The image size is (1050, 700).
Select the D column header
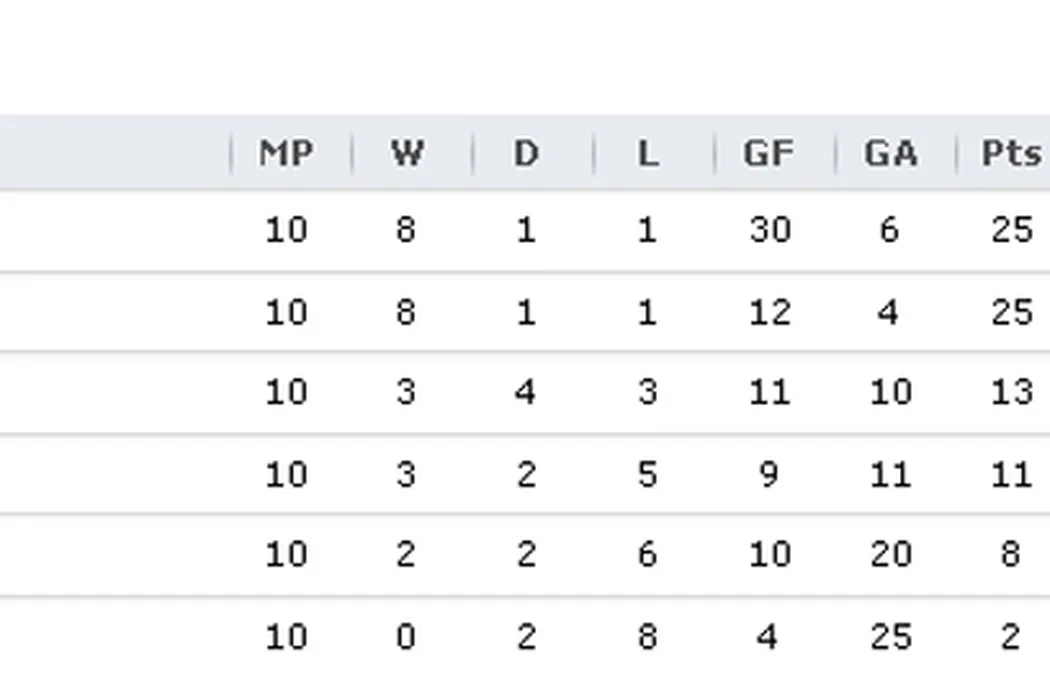526,154
